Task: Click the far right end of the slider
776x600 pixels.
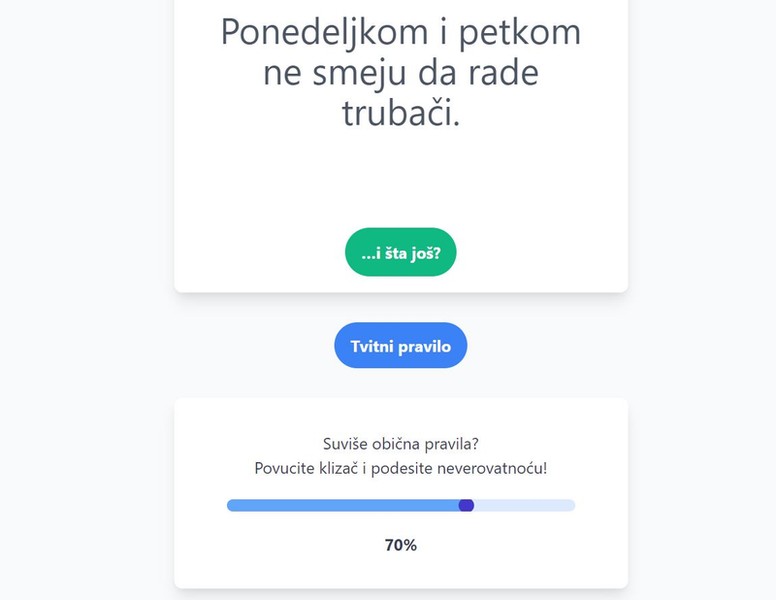Action: 572,505
